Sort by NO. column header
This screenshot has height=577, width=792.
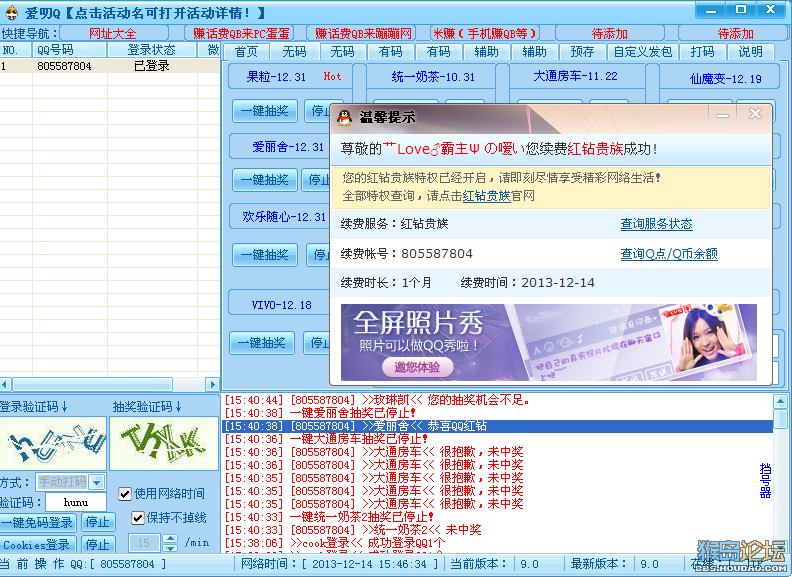[x=16, y=50]
